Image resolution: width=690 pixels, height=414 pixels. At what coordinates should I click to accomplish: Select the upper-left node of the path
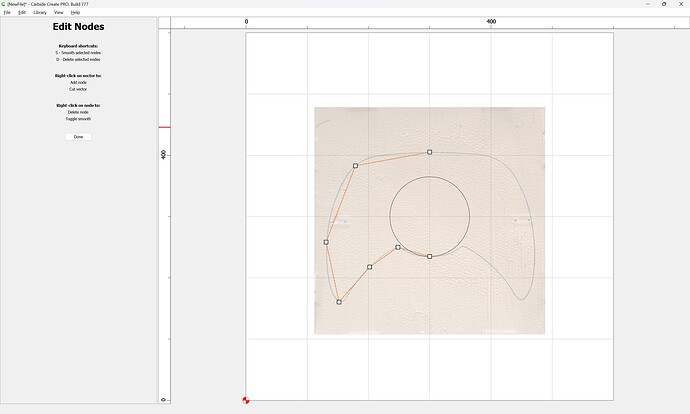coord(355,166)
